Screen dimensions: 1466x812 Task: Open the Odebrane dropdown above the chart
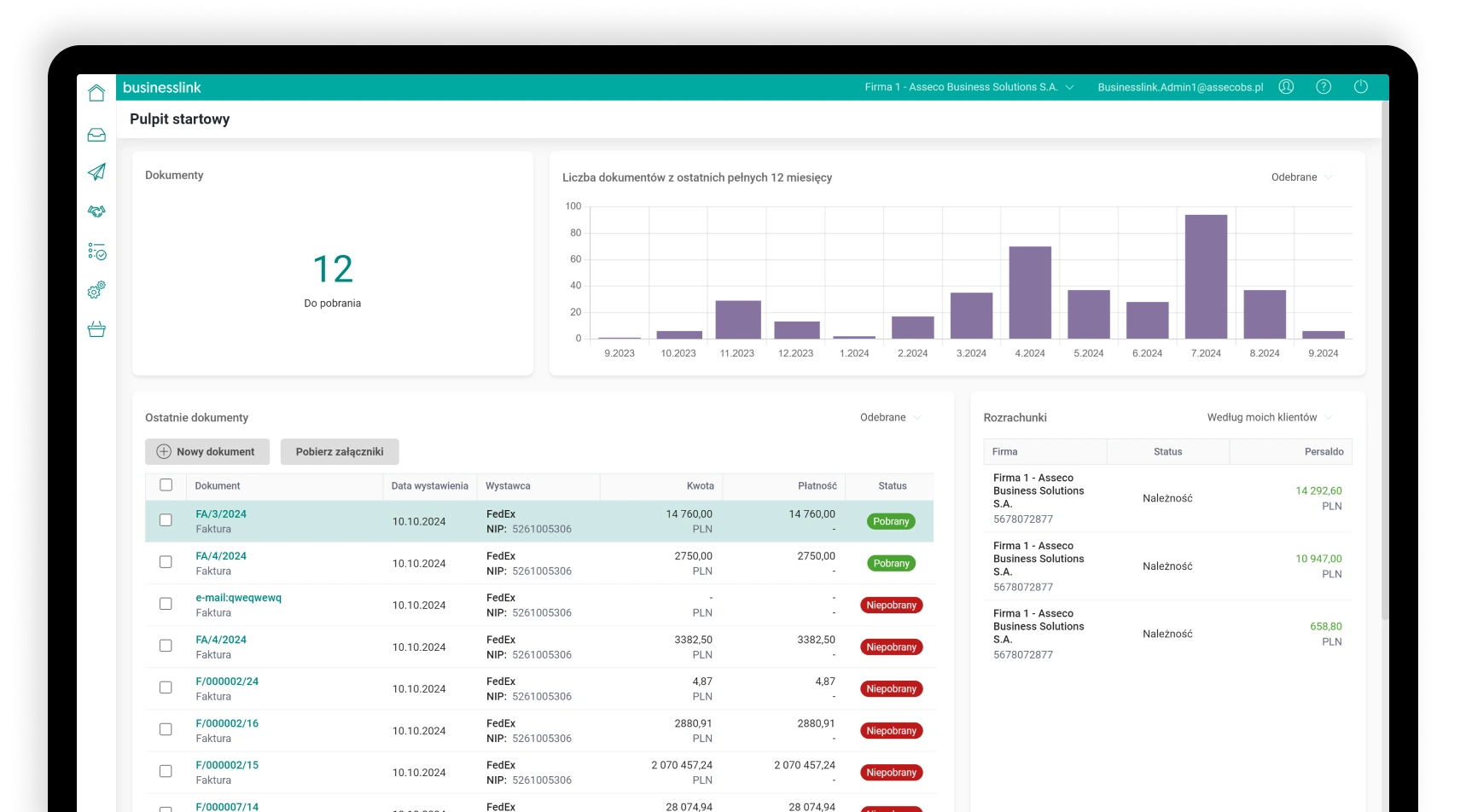tap(1301, 177)
